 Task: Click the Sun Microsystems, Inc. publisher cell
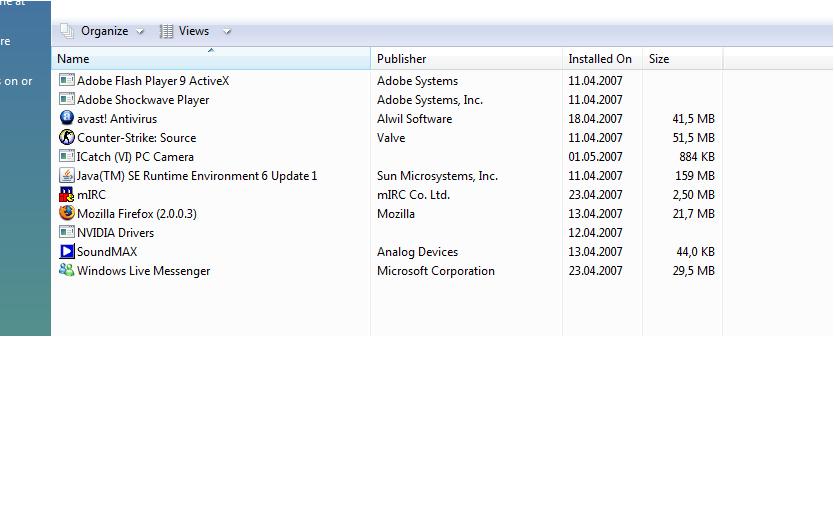coord(437,176)
